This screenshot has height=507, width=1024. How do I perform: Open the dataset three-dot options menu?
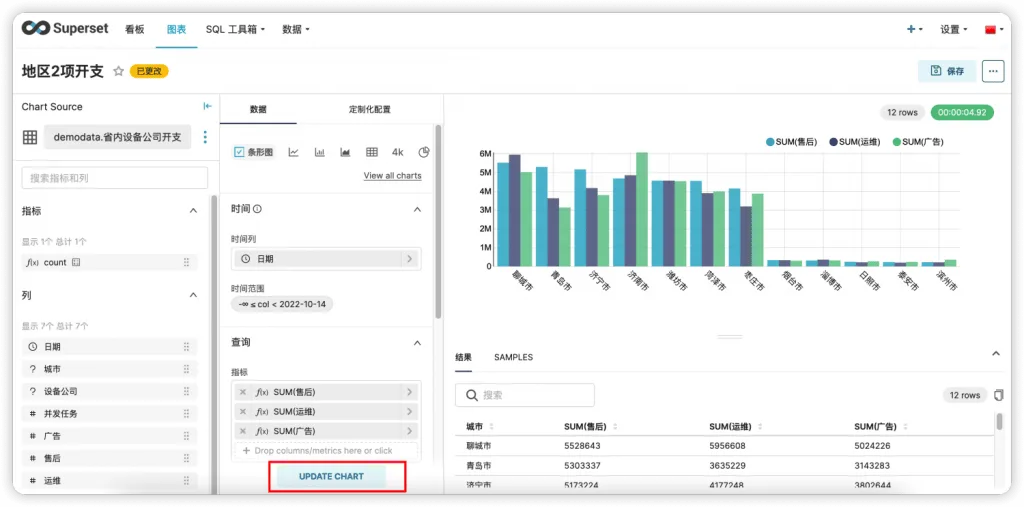point(205,137)
